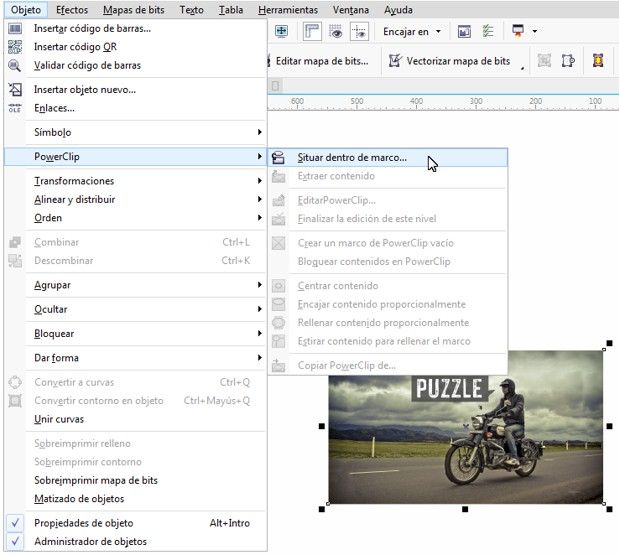Click the Centrar contenido icon
The height and width of the screenshot is (555, 619).
(x=278, y=286)
